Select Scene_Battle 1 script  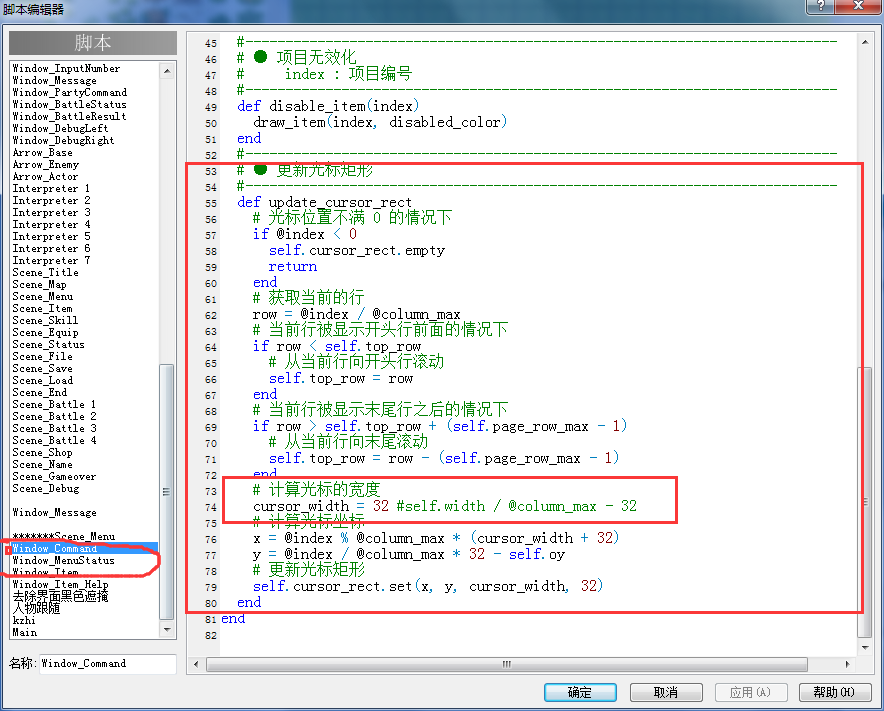(55, 404)
